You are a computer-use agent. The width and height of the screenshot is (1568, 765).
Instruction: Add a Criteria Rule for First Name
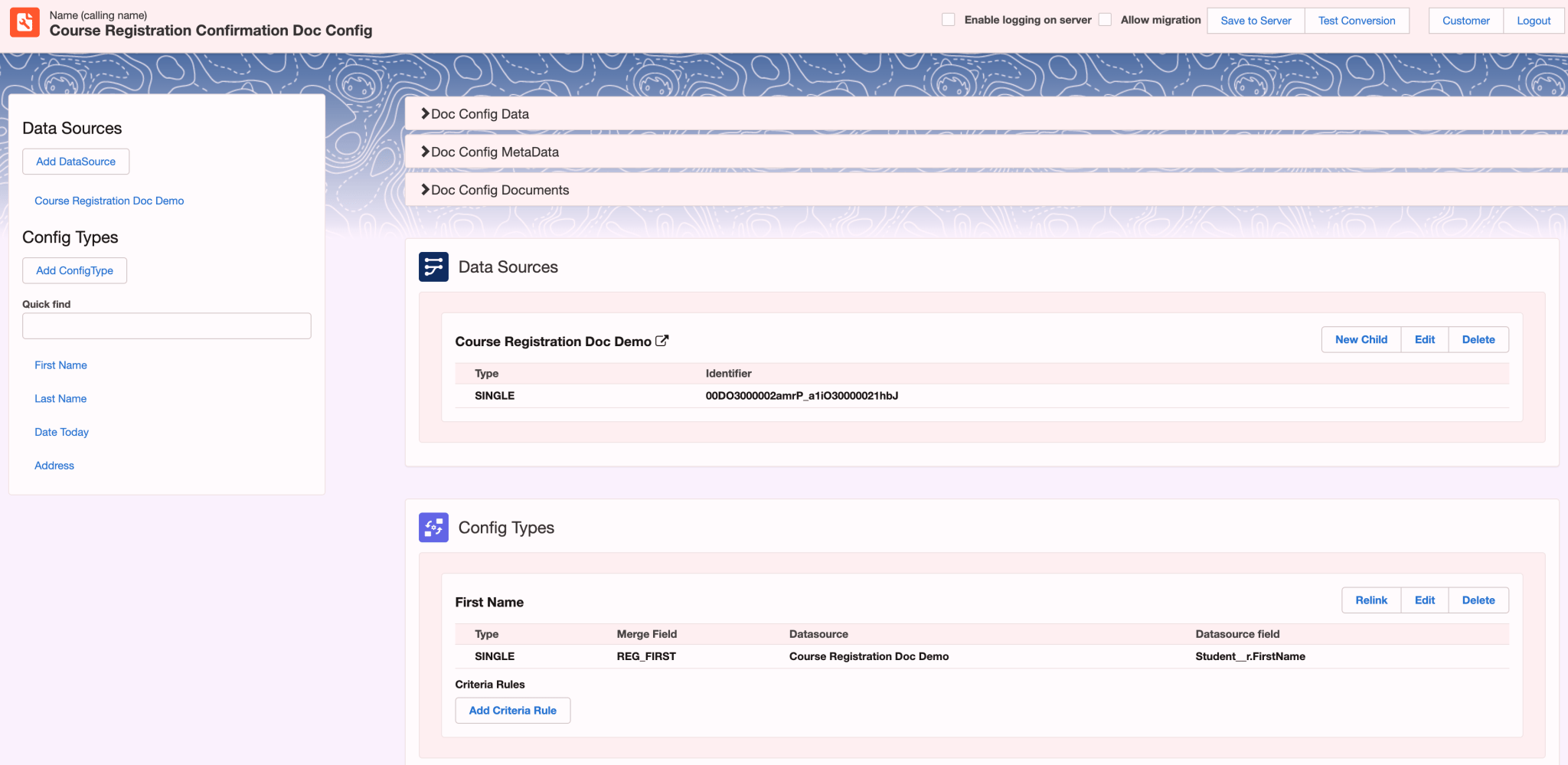tap(512, 711)
